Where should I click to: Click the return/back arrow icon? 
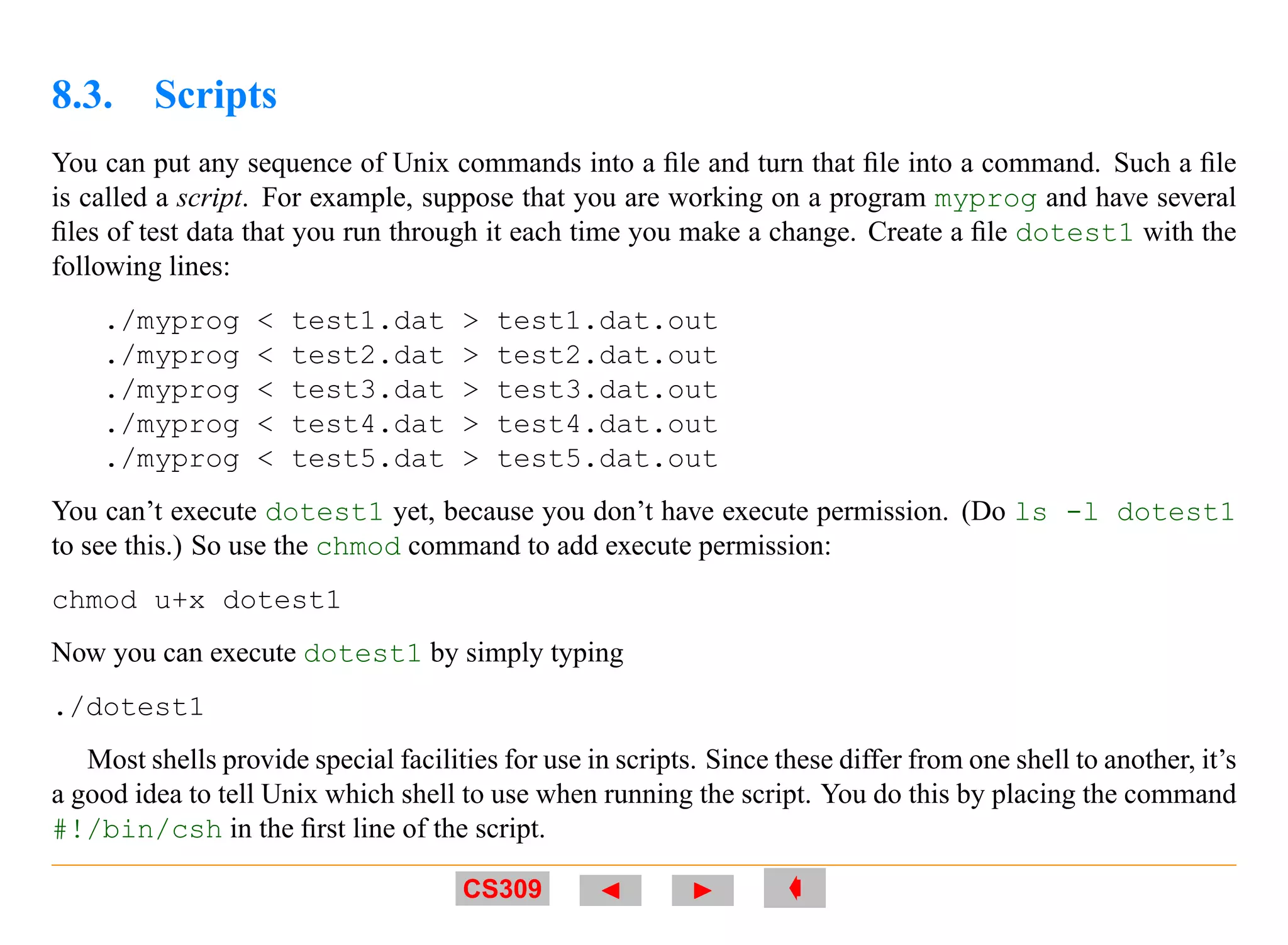coord(794,888)
